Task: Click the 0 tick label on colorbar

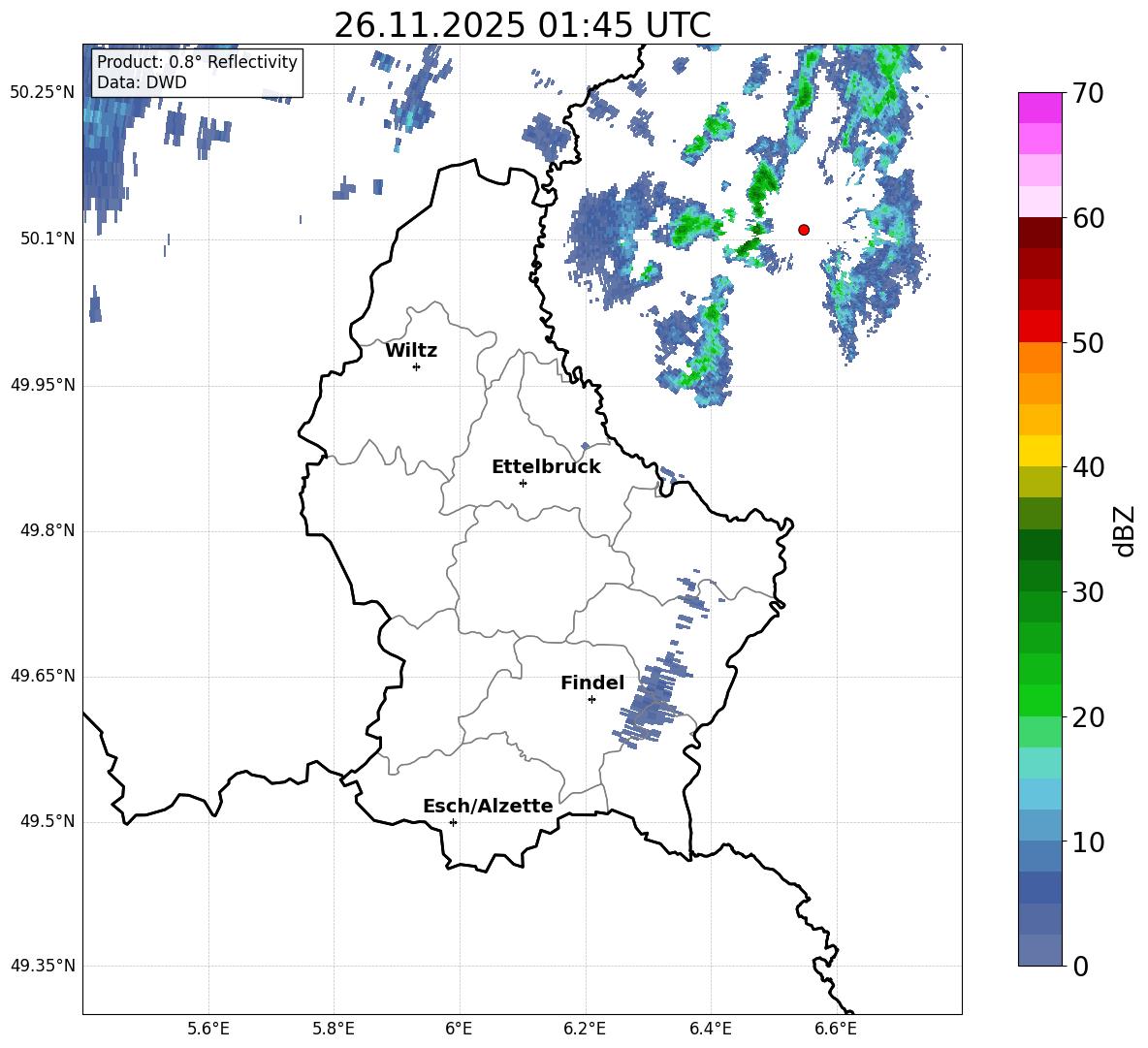Action: point(1080,967)
